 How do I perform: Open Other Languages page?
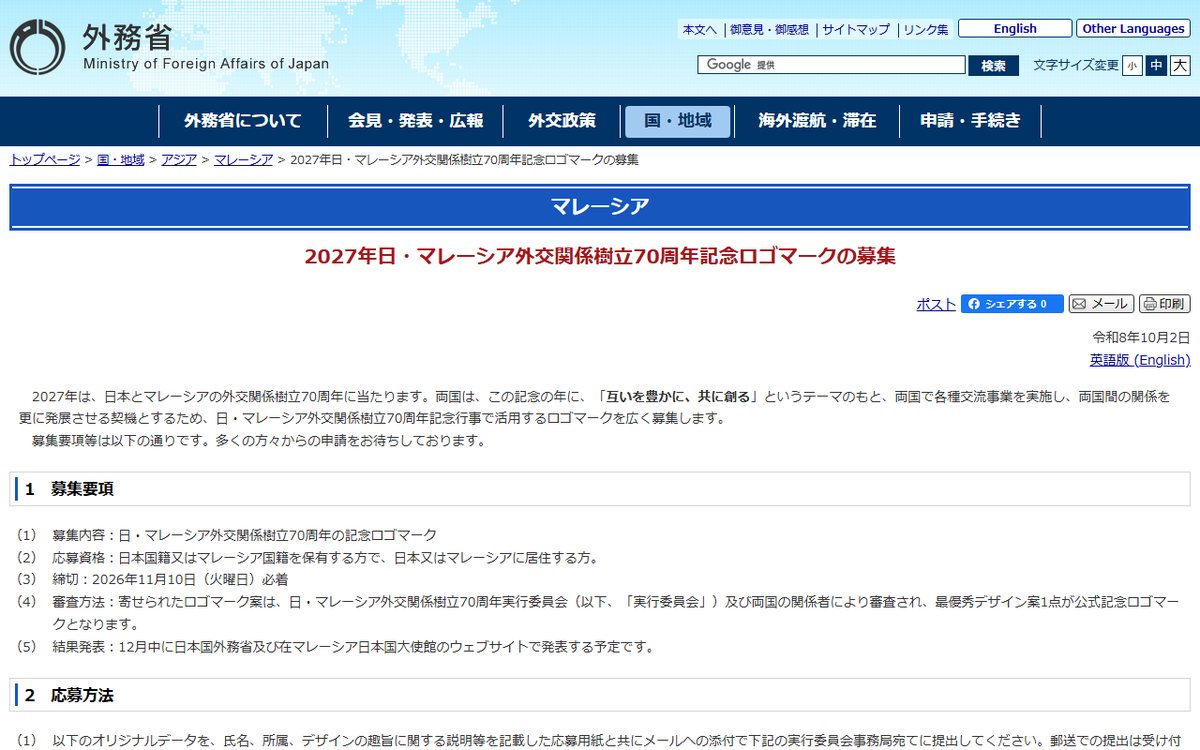1133,29
